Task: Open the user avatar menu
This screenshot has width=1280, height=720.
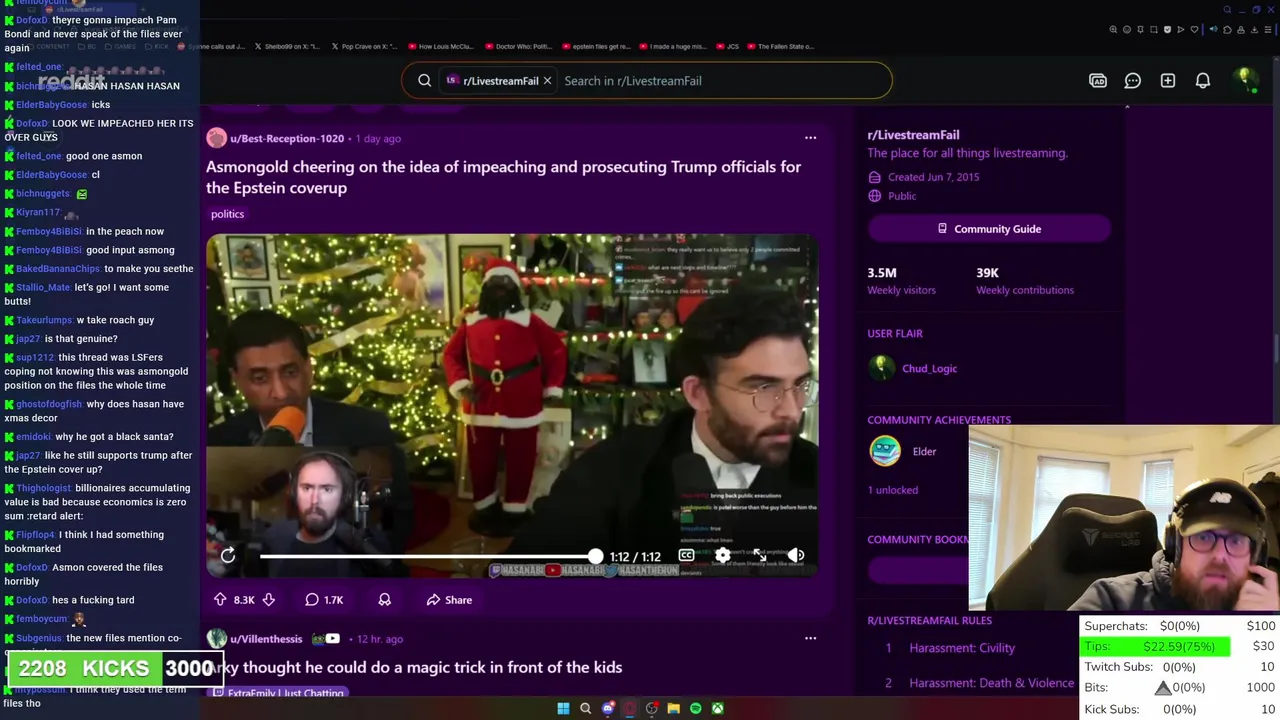Action: click(1245, 80)
